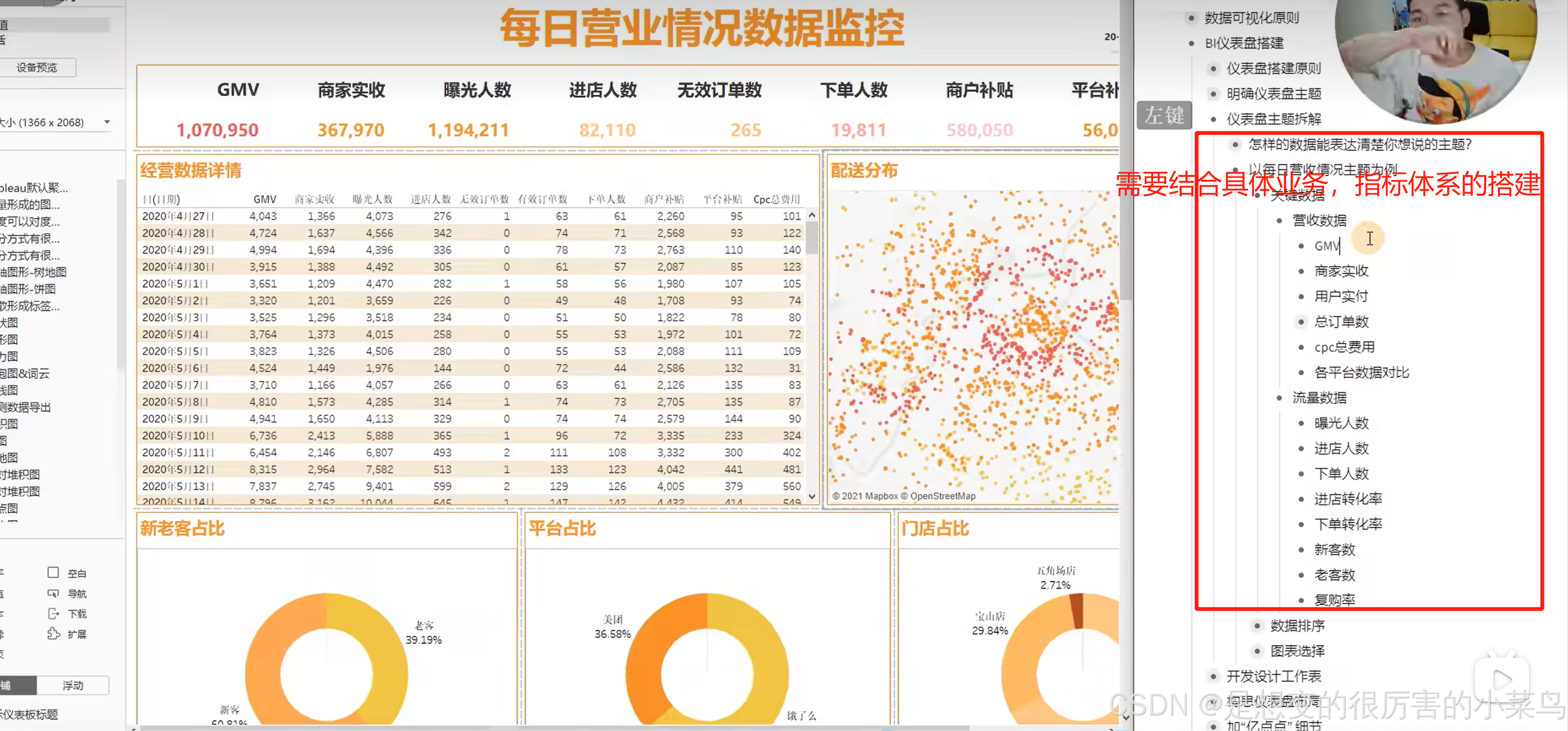This screenshot has width=1568, height=731.
Task: Click the 空白 (Blank) object icon
Action: click(53, 572)
